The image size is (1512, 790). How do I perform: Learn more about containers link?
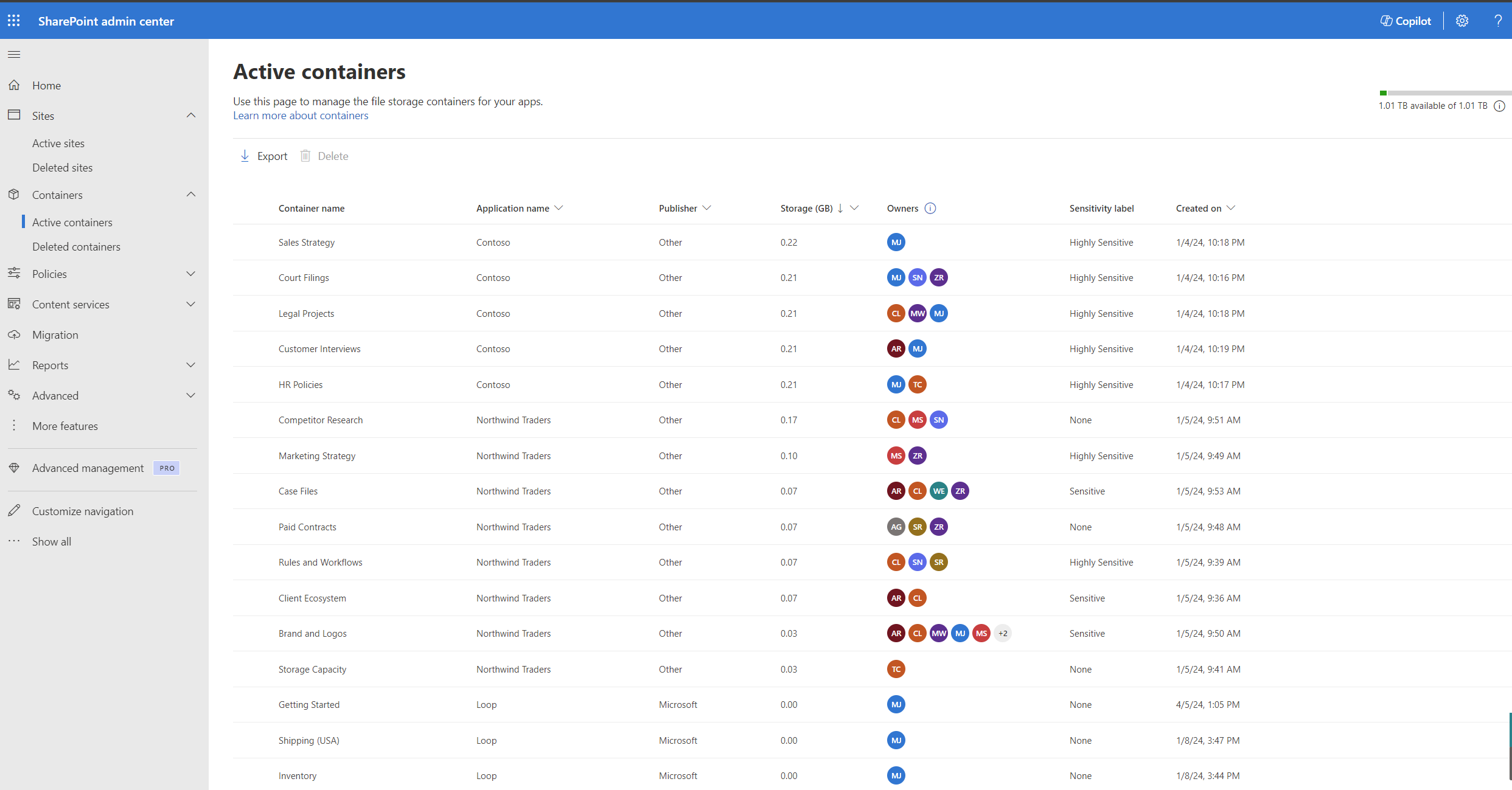300,115
